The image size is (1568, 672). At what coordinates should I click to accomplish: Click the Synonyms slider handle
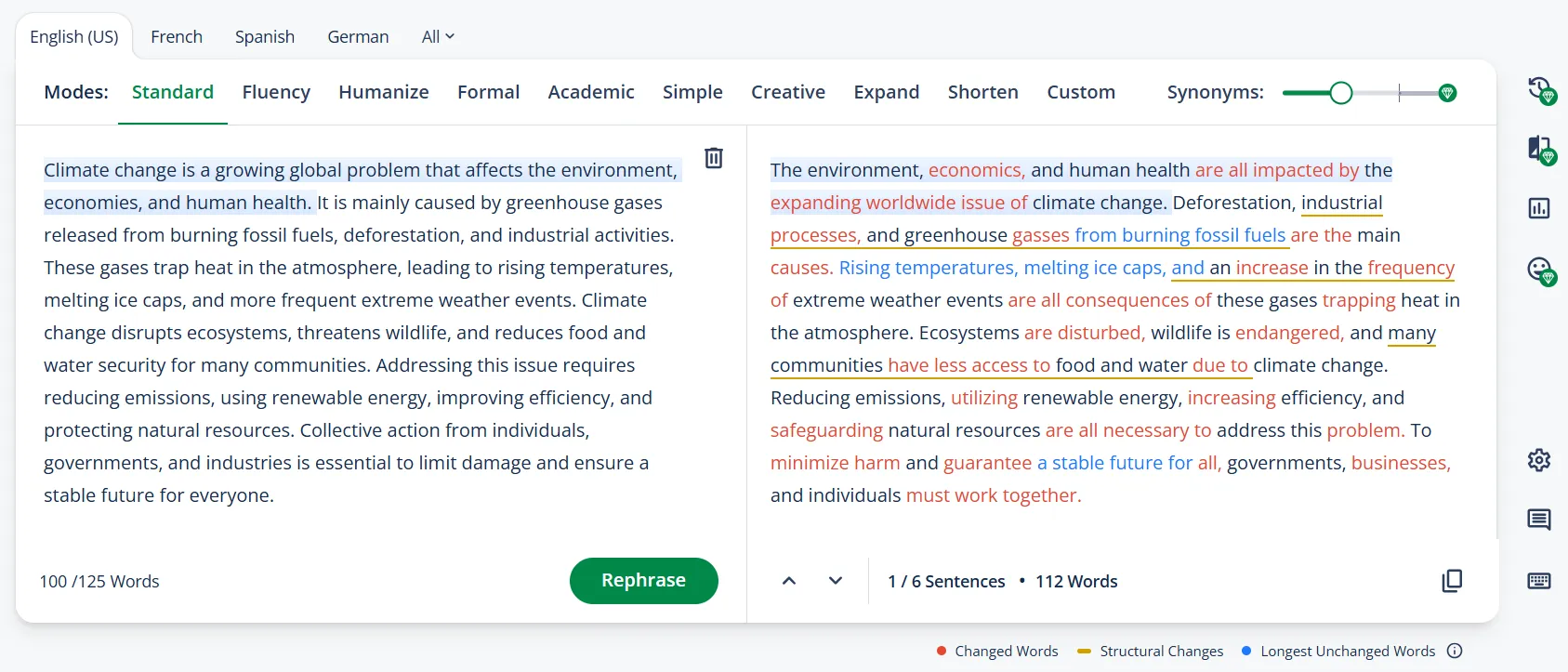[1340, 93]
